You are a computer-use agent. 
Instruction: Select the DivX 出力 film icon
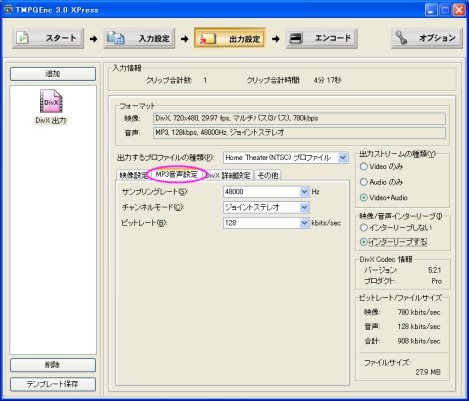point(51,101)
